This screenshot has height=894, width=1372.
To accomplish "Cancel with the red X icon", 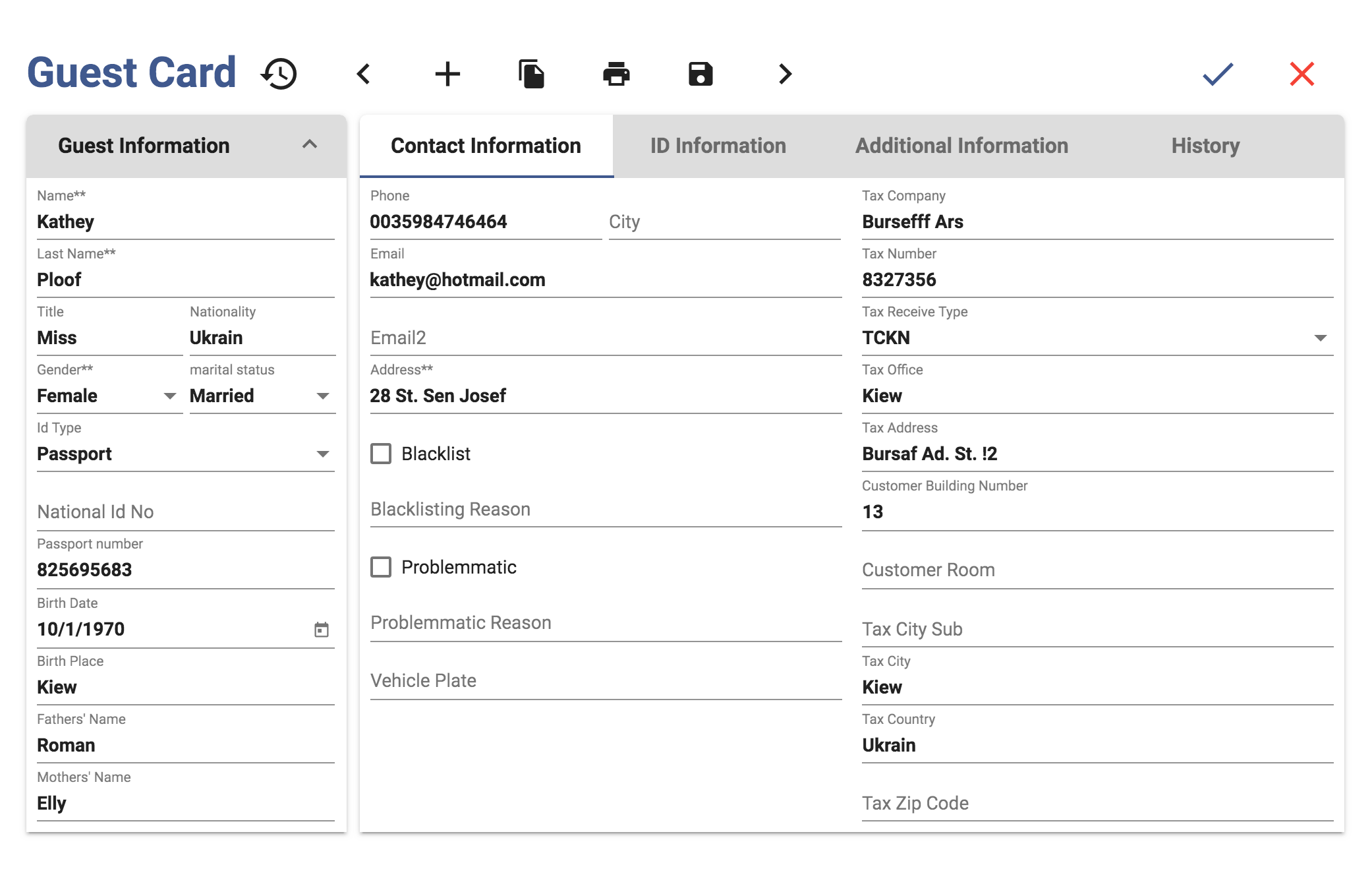I will pyautogui.click(x=1302, y=74).
